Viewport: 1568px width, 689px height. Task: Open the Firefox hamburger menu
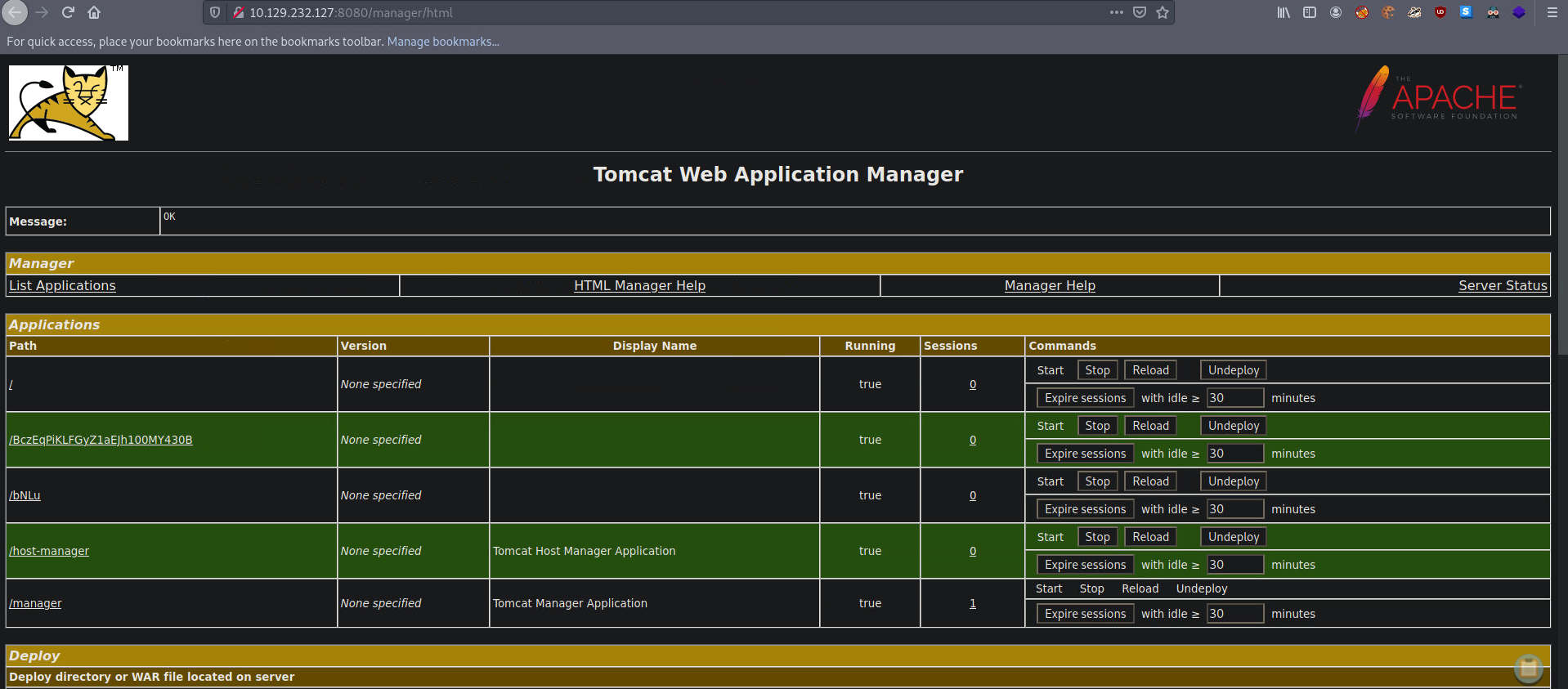click(x=1552, y=12)
